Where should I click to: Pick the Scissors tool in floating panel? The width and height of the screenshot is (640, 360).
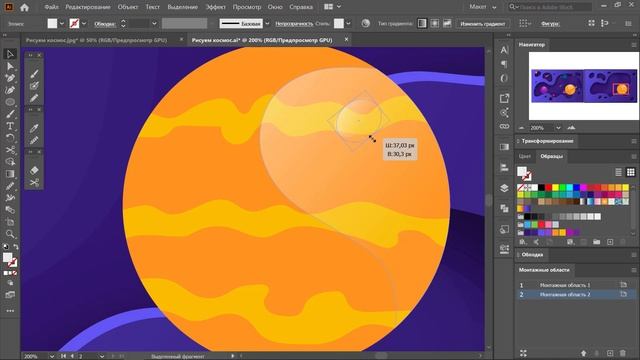[x=34, y=182]
